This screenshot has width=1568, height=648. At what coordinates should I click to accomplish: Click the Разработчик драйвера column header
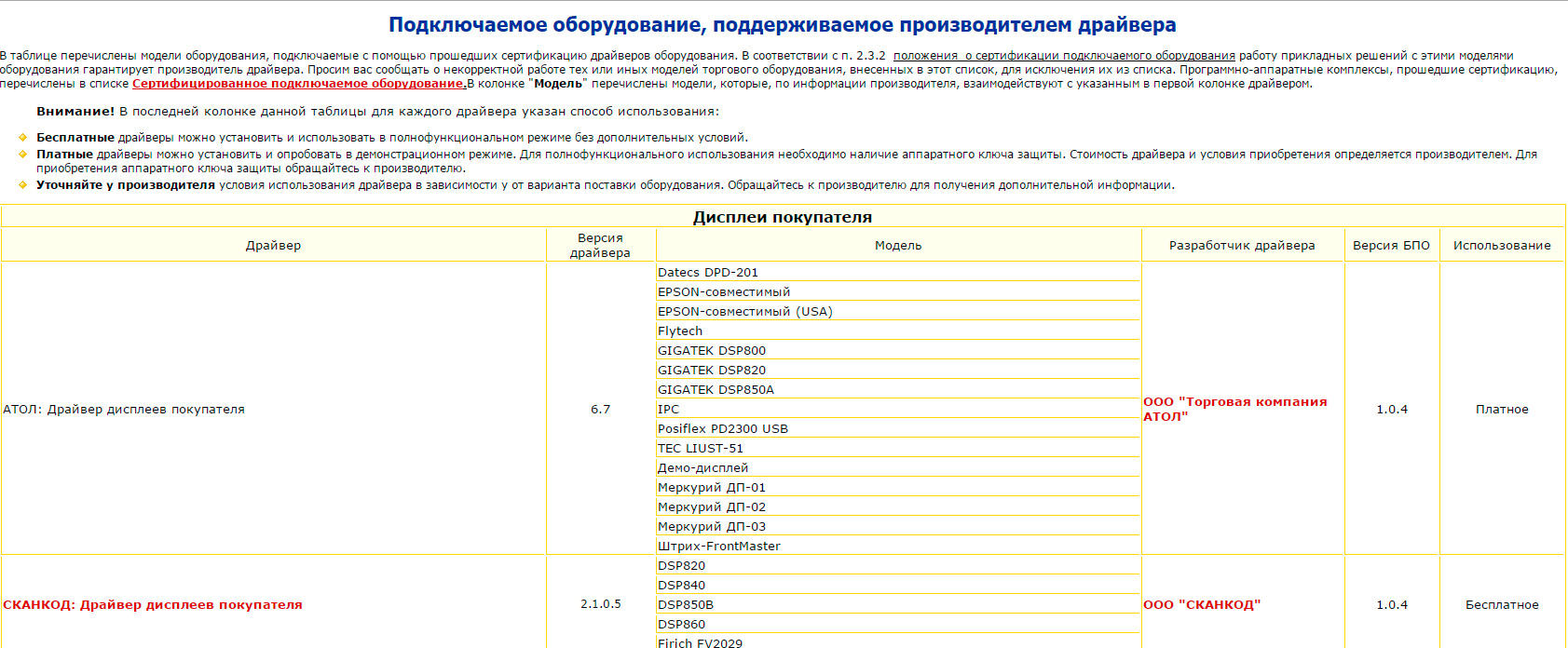pyautogui.click(x=1242, y=246)
